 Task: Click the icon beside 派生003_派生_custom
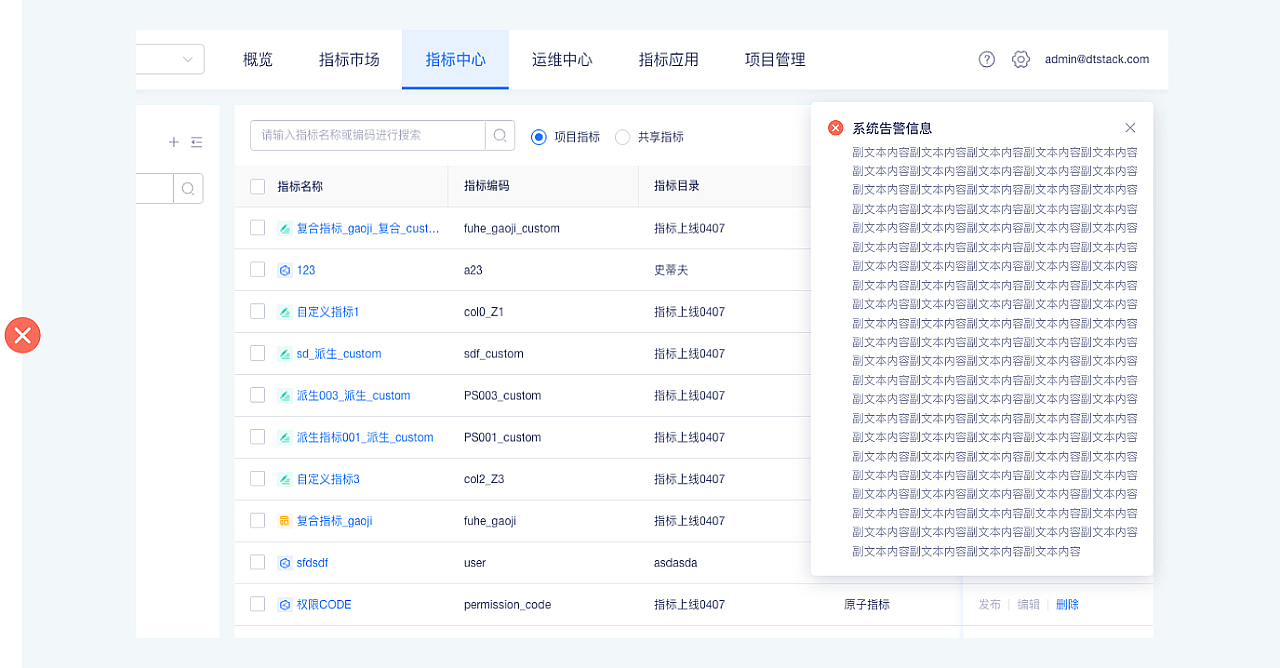(285, 396)
